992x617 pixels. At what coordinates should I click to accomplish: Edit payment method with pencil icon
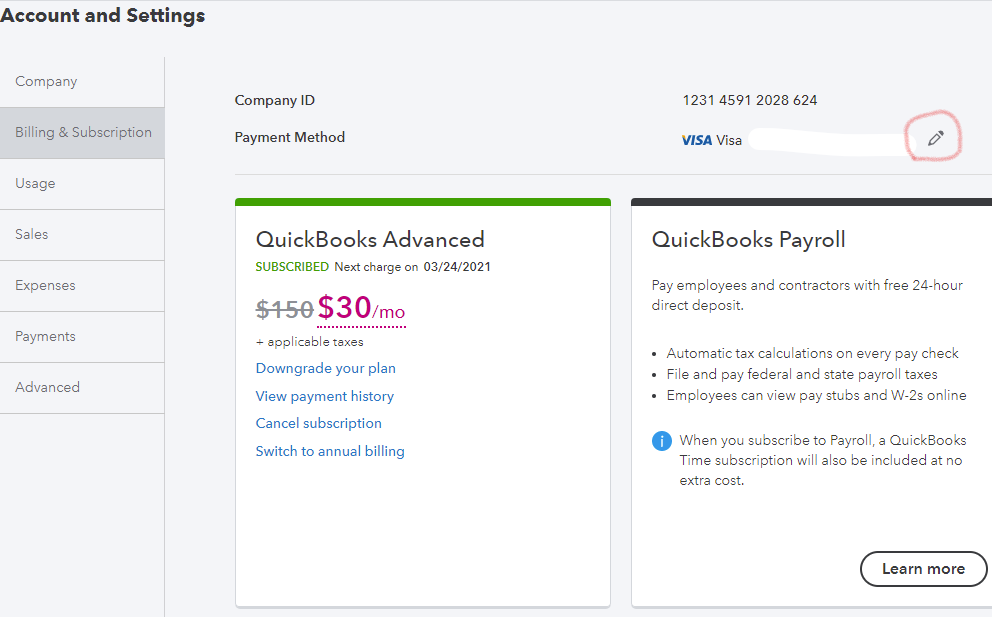[x=936, y=138]
